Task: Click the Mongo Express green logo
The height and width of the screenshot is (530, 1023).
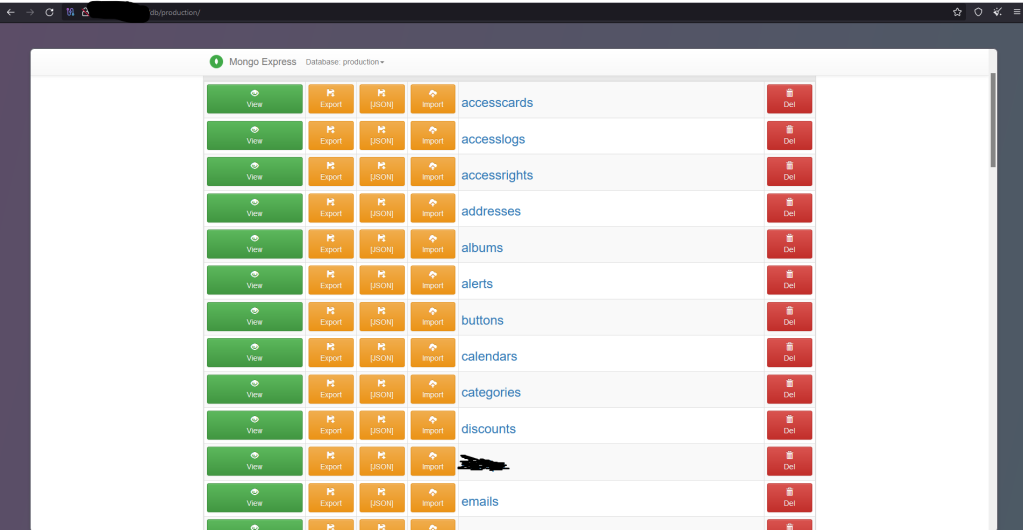Action: (x=216, y=61)
